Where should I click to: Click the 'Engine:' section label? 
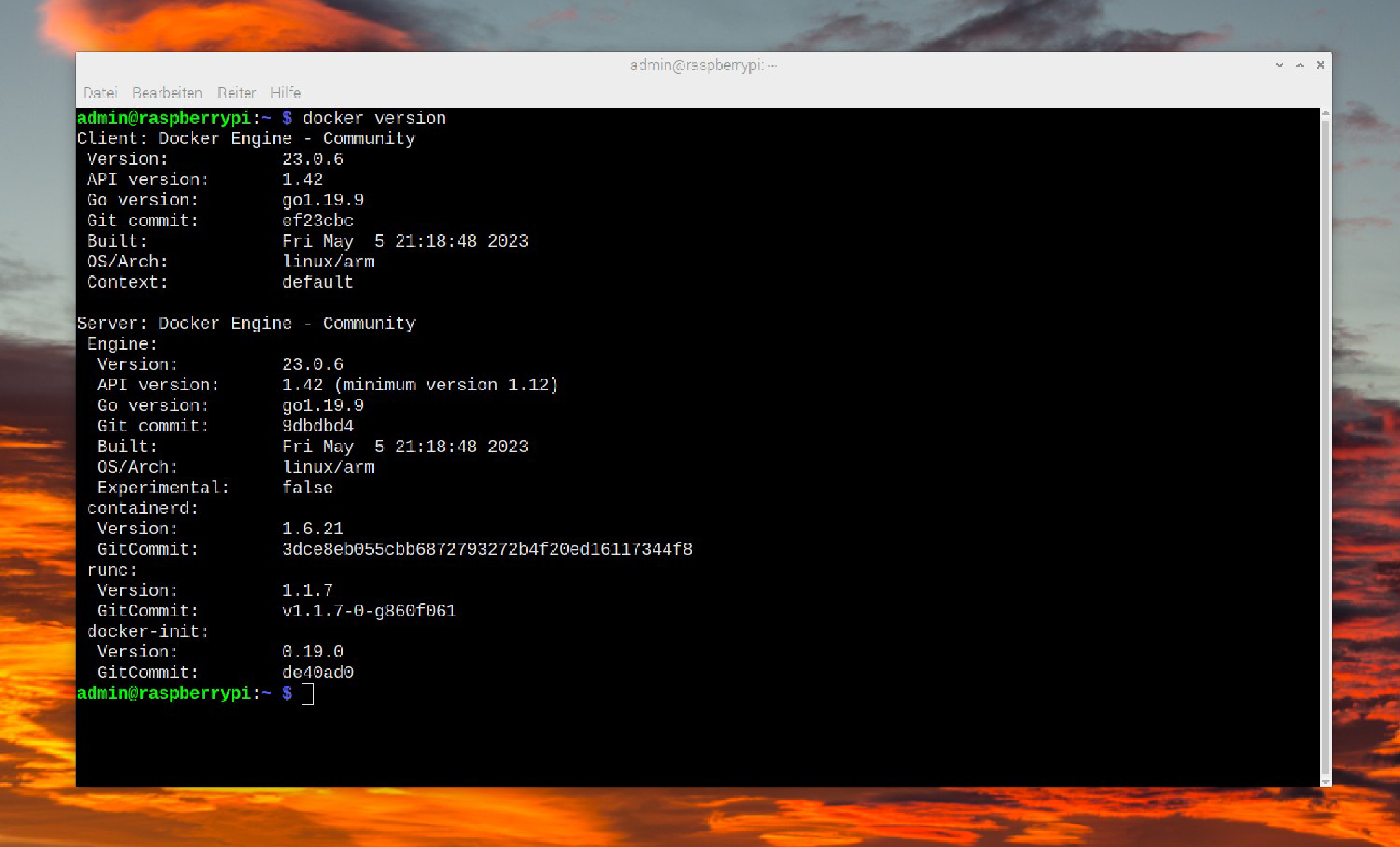pyautogui.click(x=122, y=344)
